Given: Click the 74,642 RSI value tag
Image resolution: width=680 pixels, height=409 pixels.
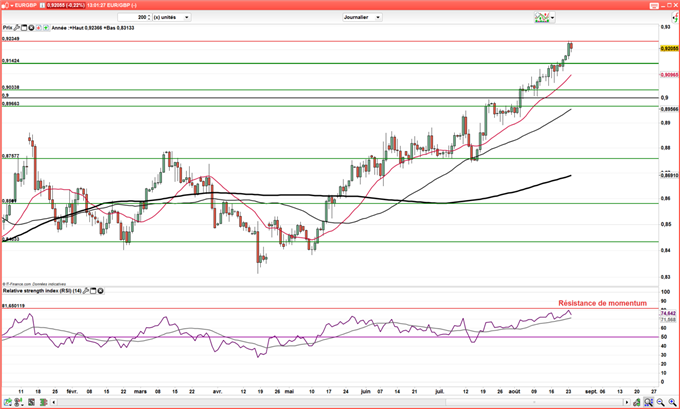Looking at the screenshot, I should click(668, 313).
